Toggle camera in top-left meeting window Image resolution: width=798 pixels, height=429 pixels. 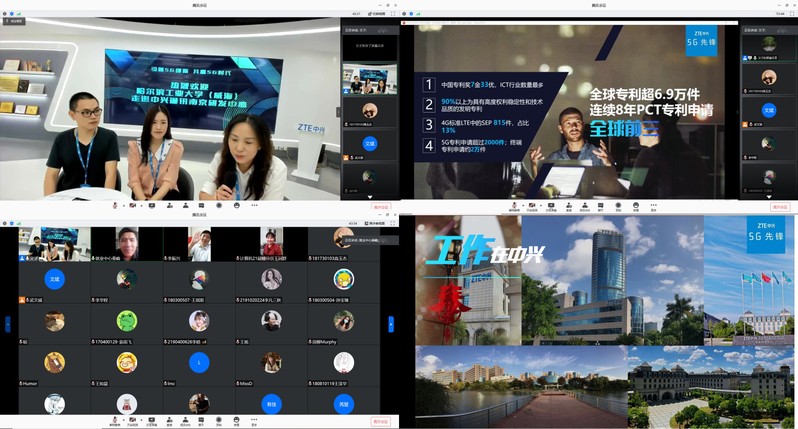[x=133, y=205]
